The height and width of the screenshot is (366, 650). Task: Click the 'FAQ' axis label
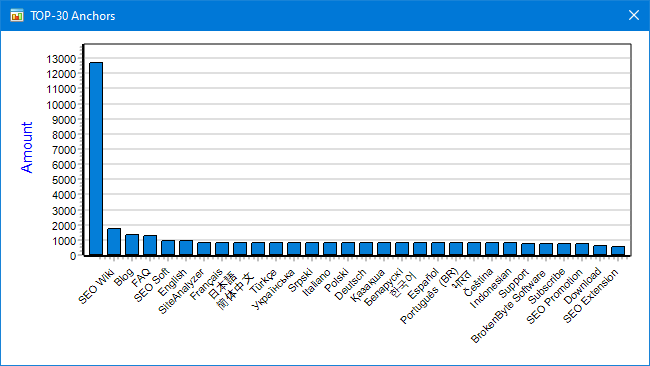tap(141, 278)
